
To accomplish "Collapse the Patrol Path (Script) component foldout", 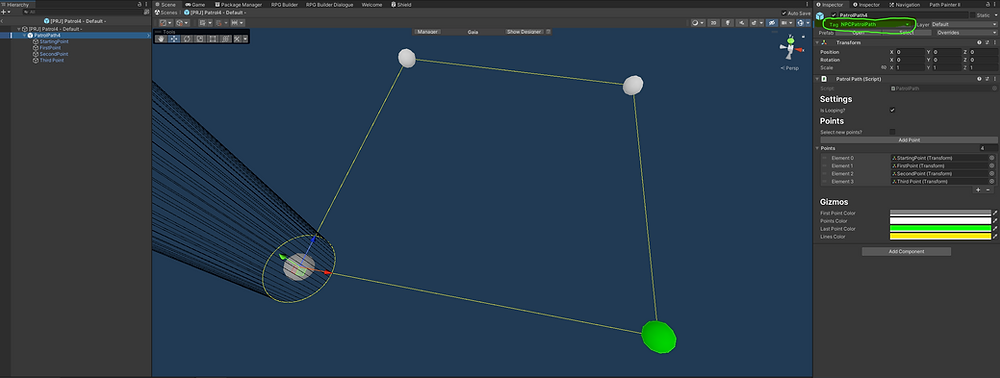I will [x=817, y=79].
